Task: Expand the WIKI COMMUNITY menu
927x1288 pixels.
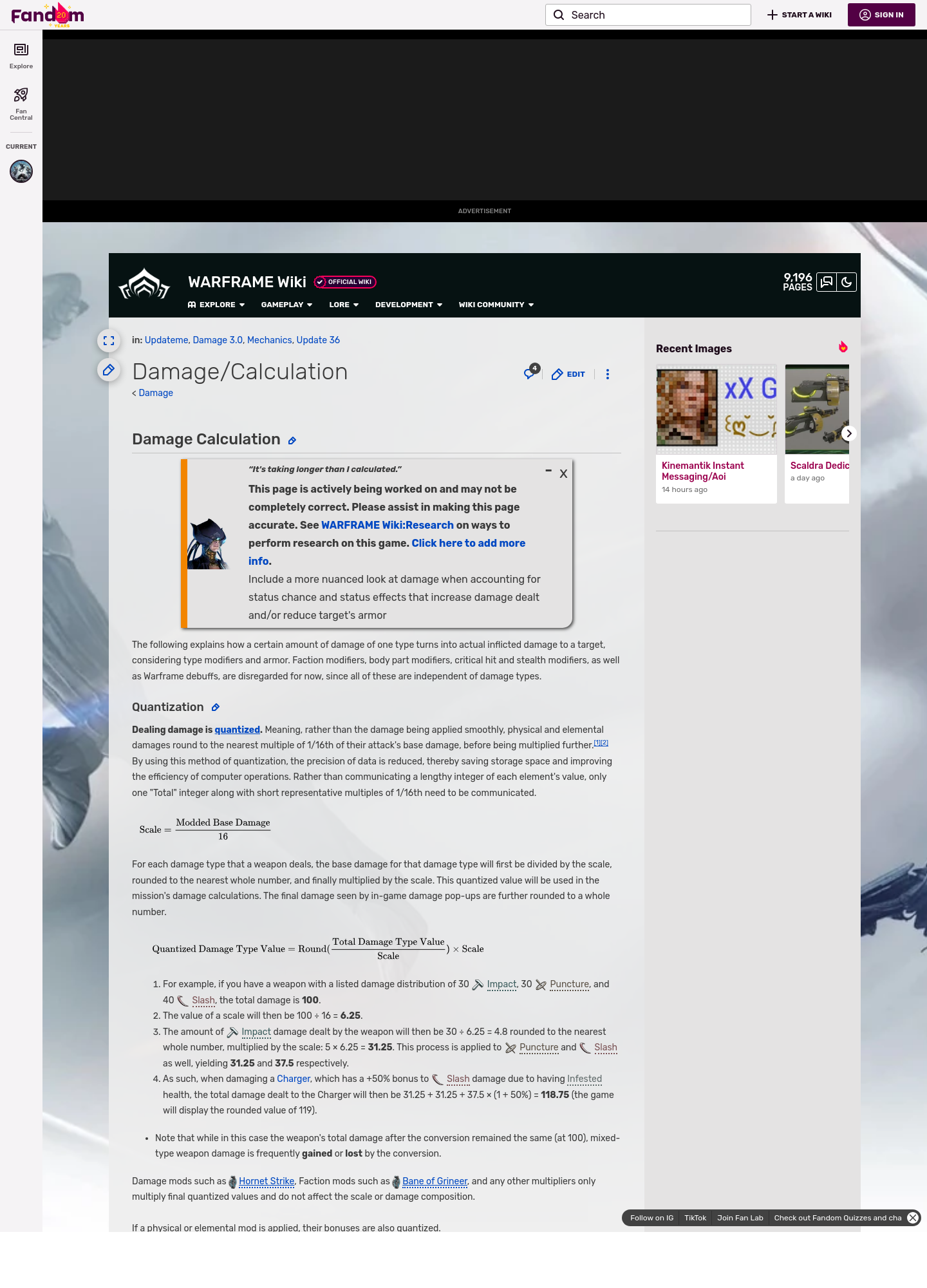Action: [496, 305]
